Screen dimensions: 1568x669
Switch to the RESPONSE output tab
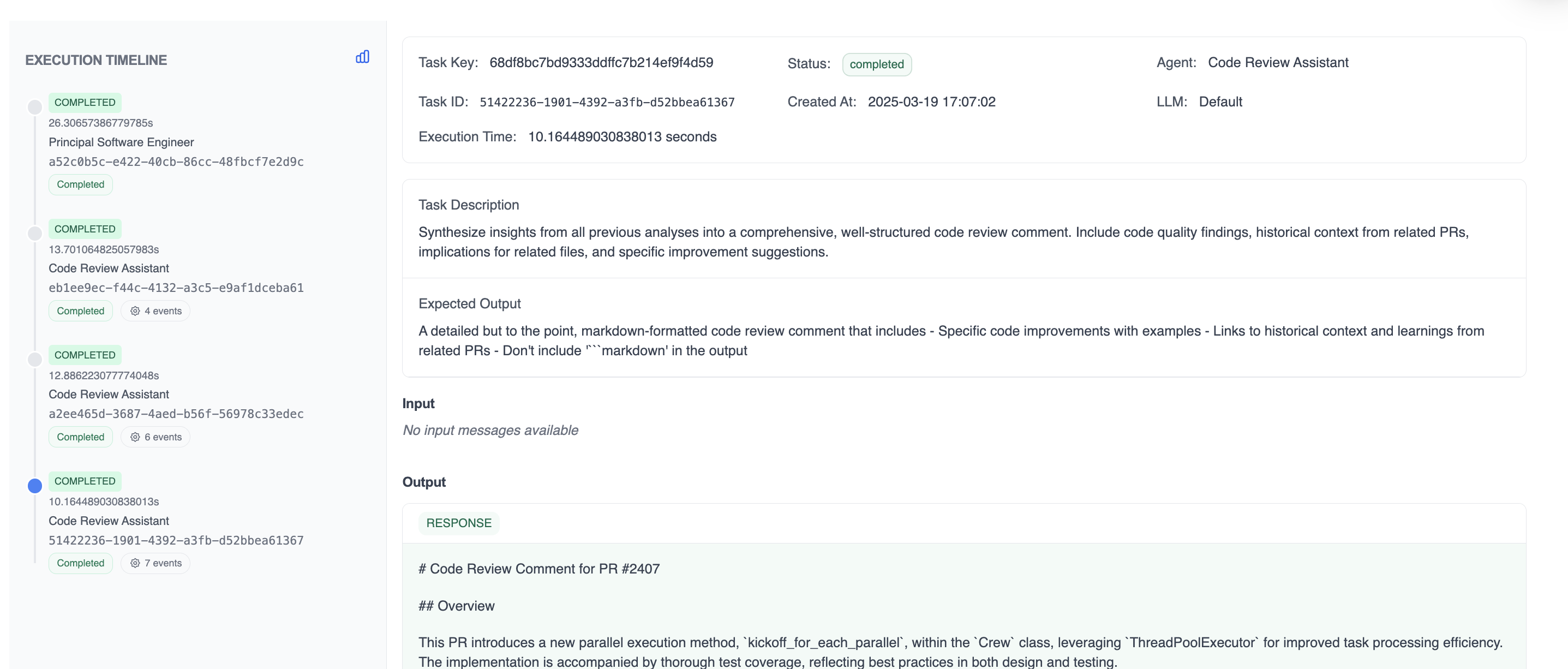coord(458,522)
